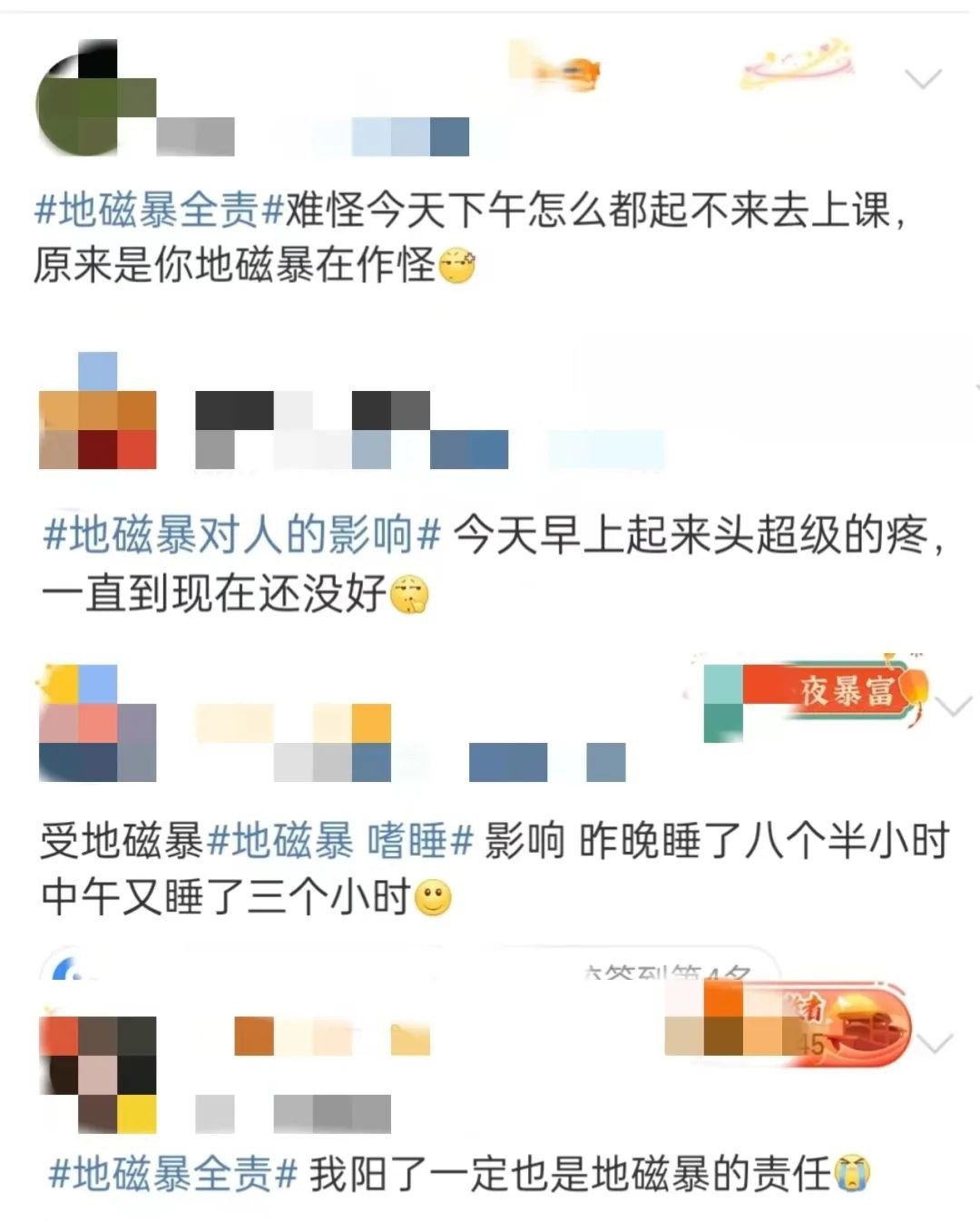Tap the pink ribbon decoration icon in the first post

tap(799, 64)
